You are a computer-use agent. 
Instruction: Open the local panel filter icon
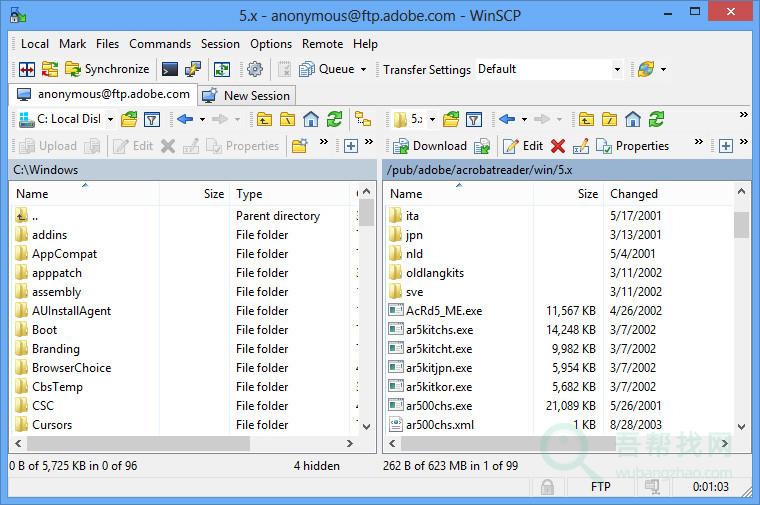[x=152, y=119]
